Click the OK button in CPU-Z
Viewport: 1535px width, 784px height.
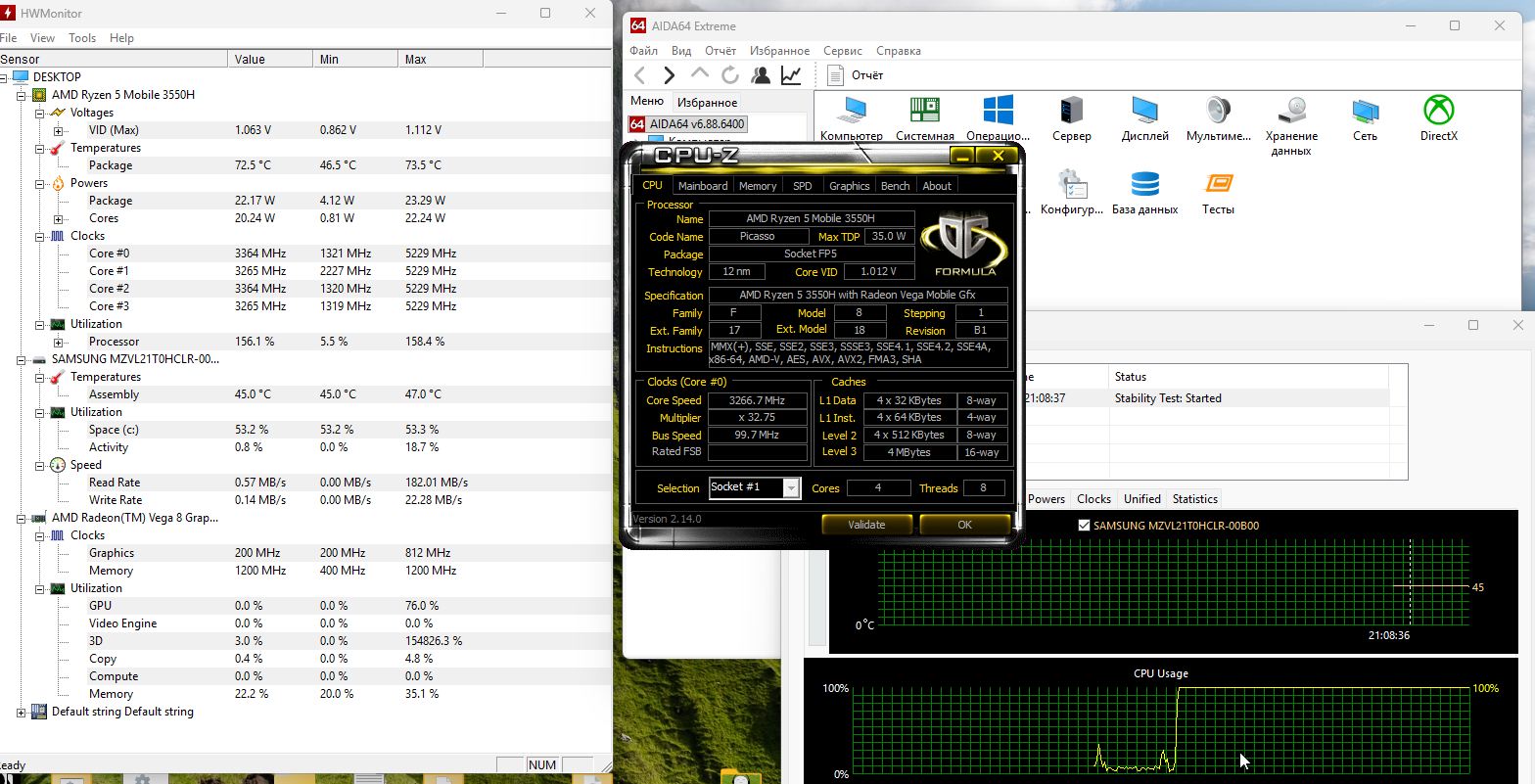click(x=964, y=525)
